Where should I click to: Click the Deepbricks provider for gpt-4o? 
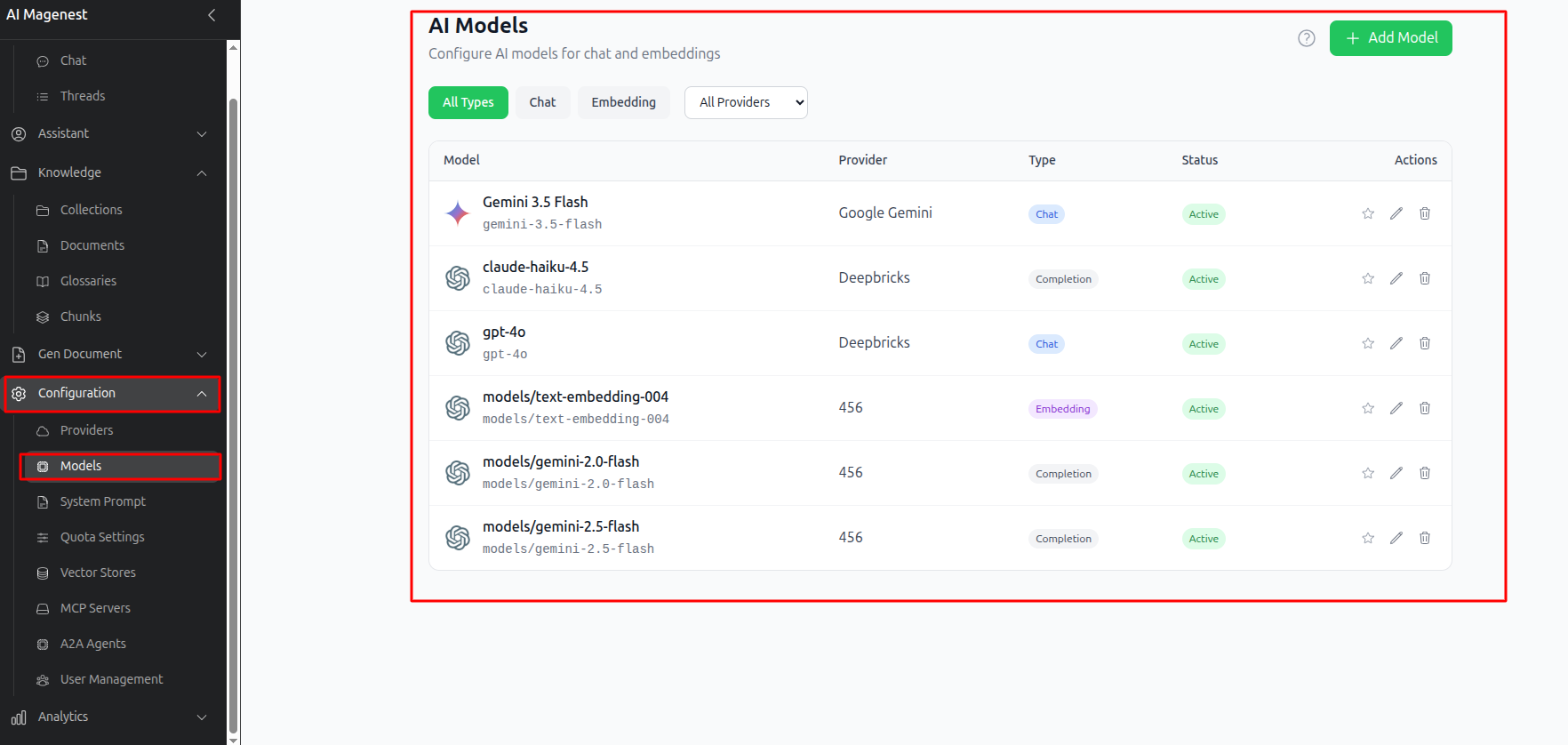click(x=875, y=343)
